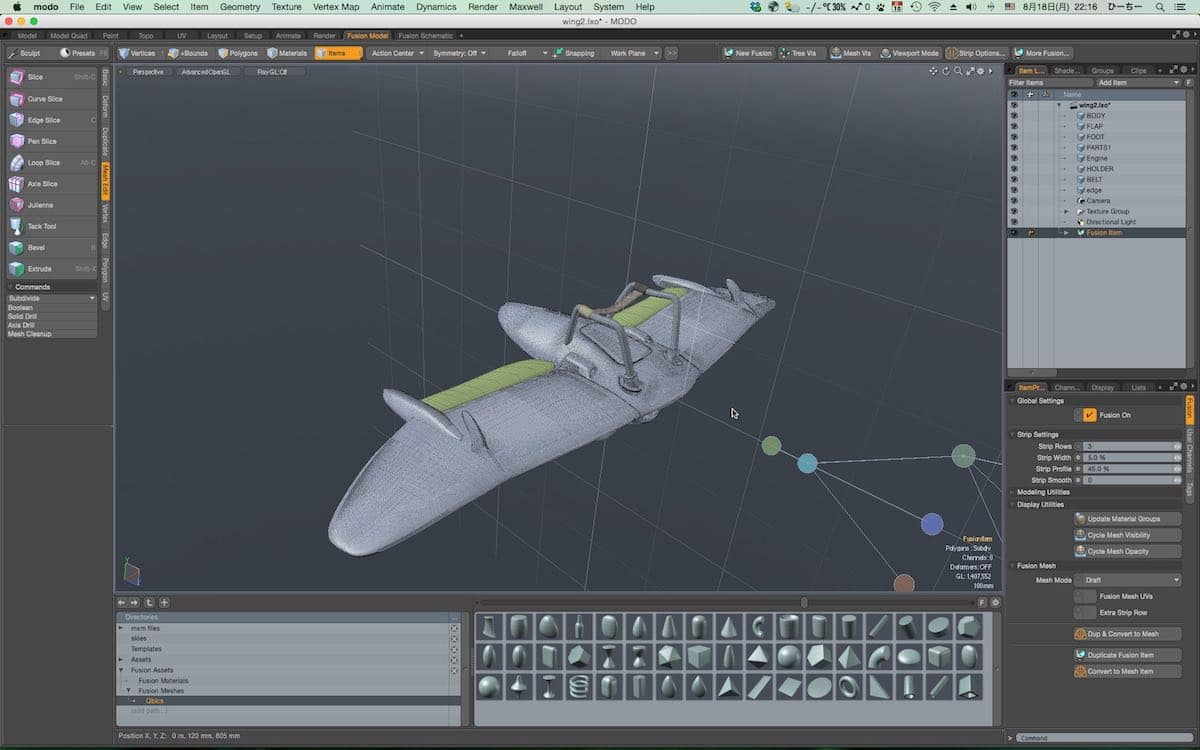Click the Strip Width slider
The image size is (1200, 750).
pos(1128,457)
